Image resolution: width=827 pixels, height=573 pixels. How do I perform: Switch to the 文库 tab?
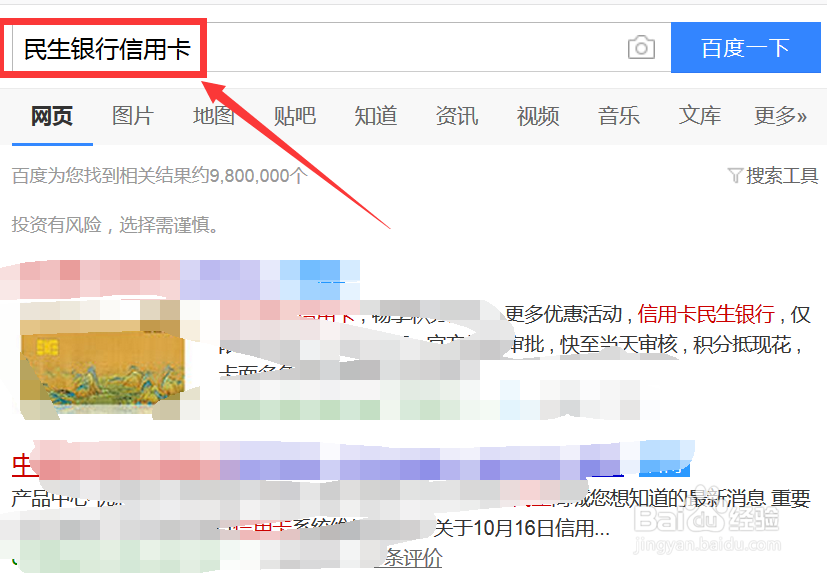(x=699, y=116)
